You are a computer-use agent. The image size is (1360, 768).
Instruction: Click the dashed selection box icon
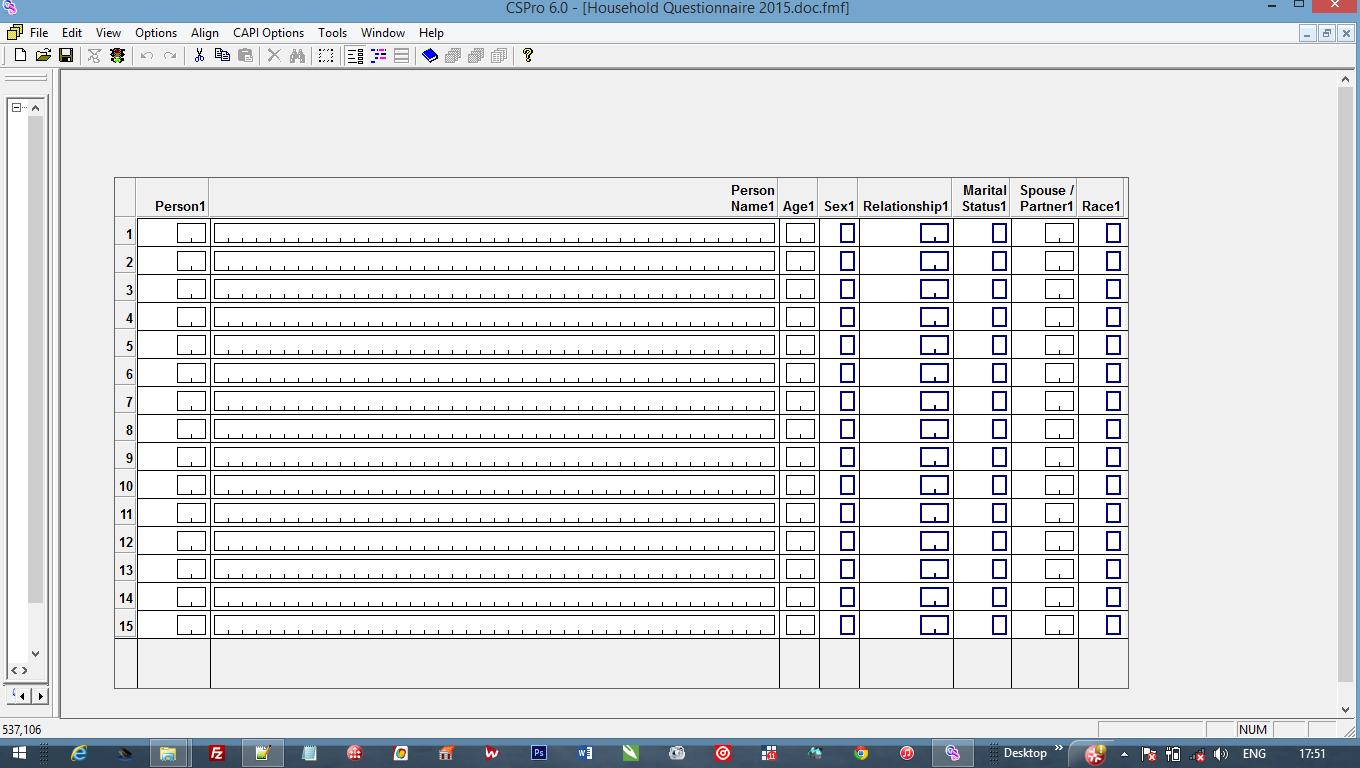point(326,55)
